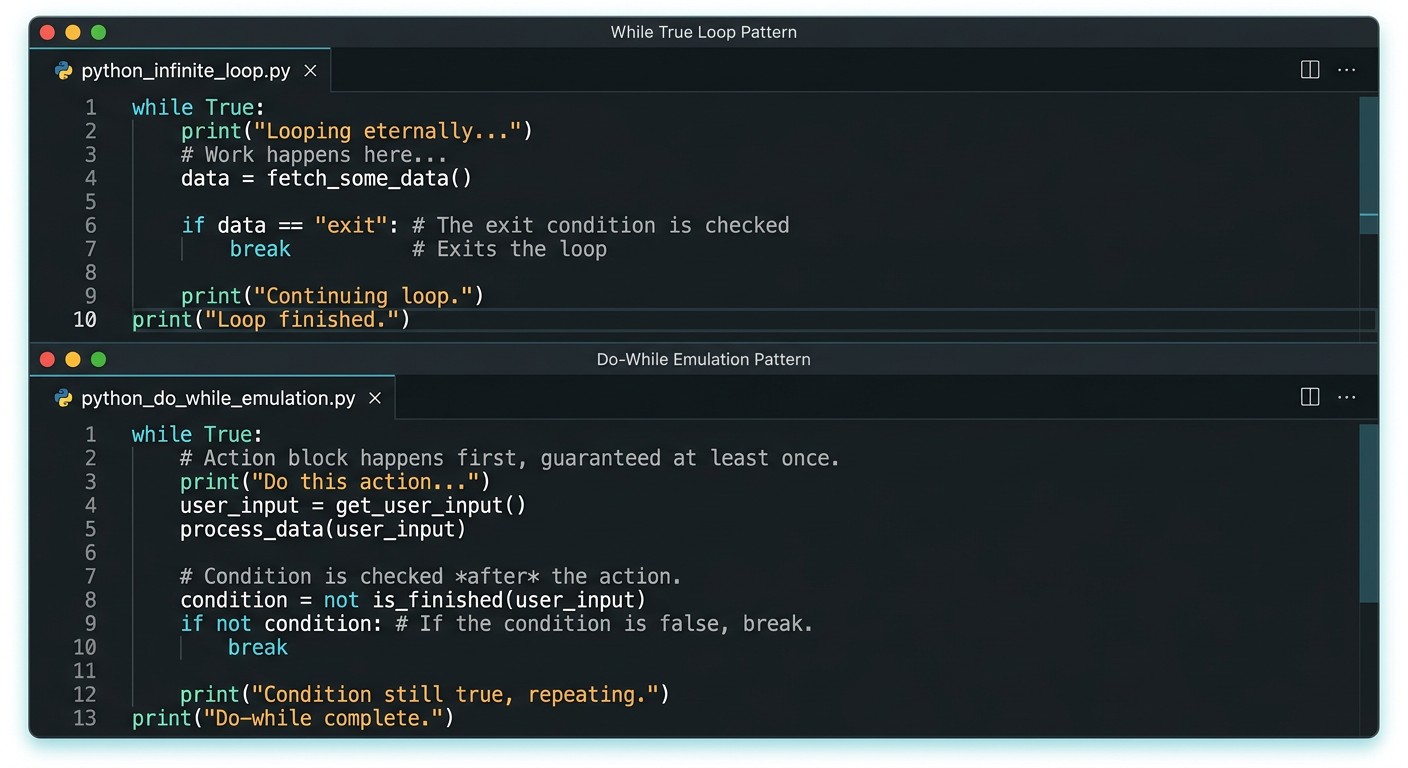Click the "Do-while complete." string
Screen dimensions: 1408x768
(x=323, y=719)
